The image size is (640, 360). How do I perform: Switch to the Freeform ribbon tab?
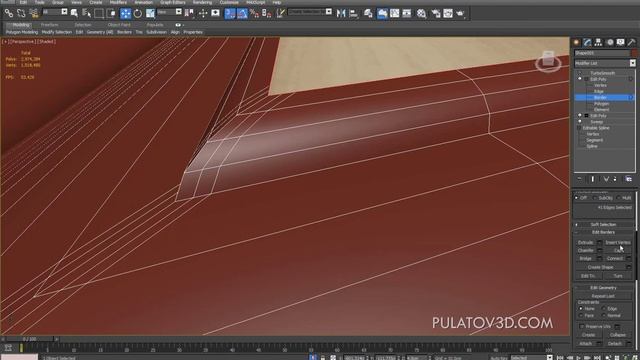pos(49,25)
